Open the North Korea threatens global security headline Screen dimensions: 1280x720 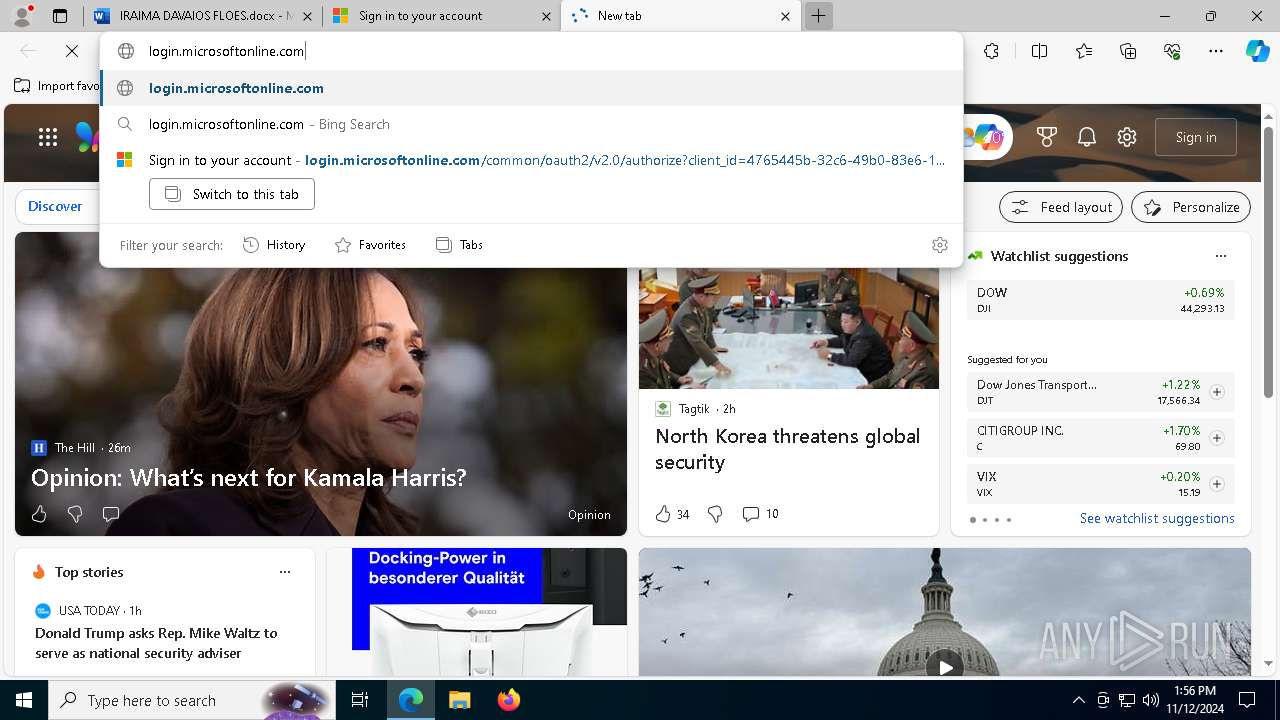(x=787, y=449)
